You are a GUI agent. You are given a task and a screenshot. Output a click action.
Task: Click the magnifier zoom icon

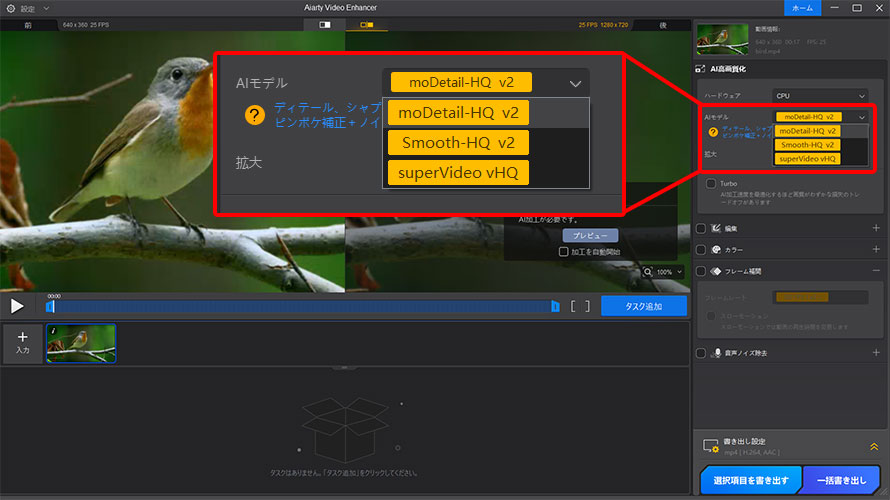tap(648, 272)
